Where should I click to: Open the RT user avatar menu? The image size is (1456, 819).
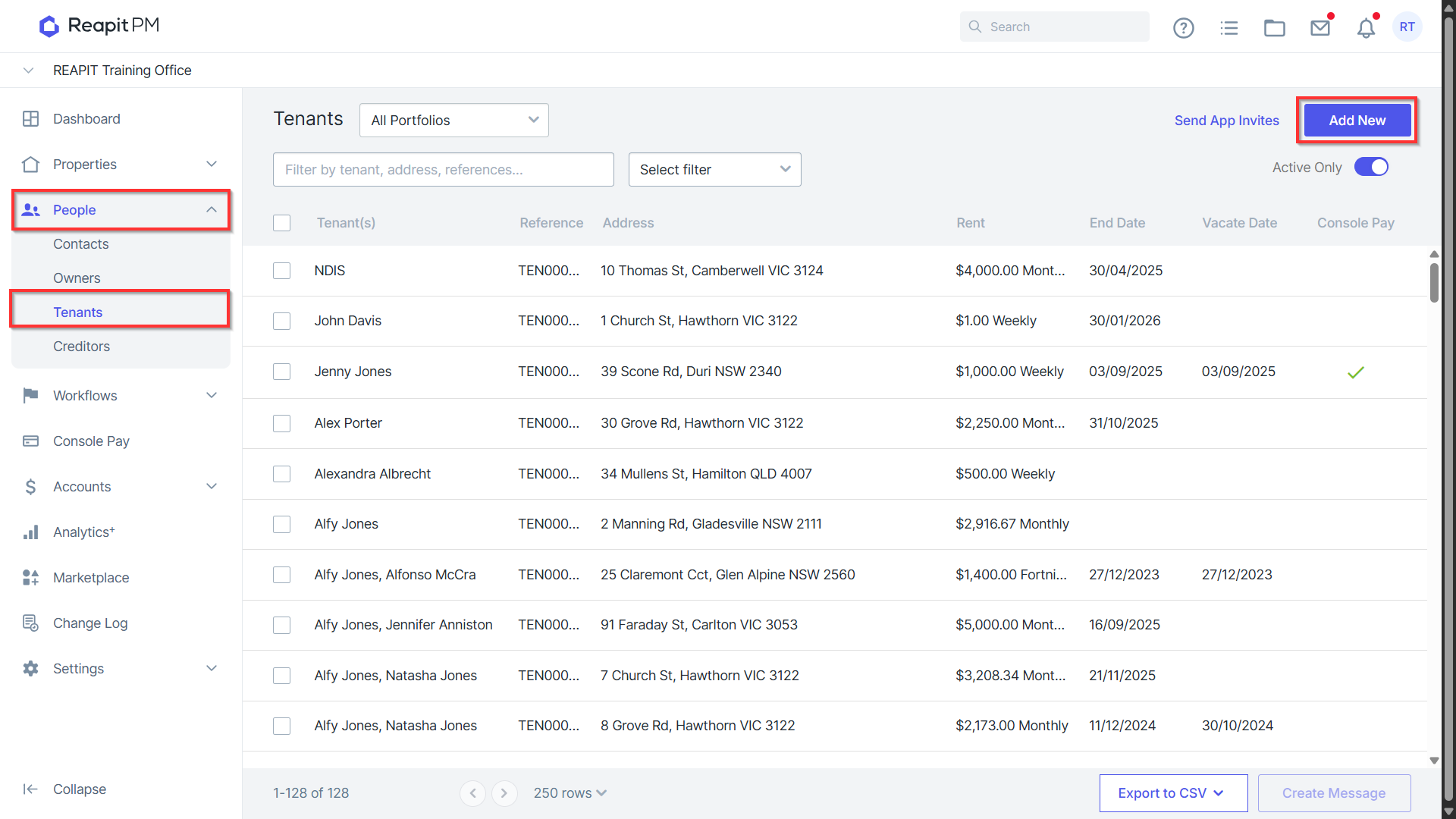click(x=1407, y=27)
